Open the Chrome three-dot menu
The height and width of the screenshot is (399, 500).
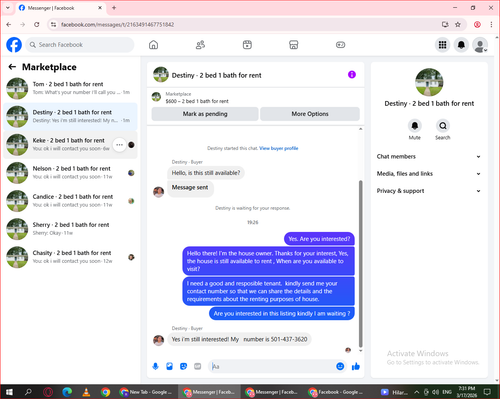tap(491, 24)
